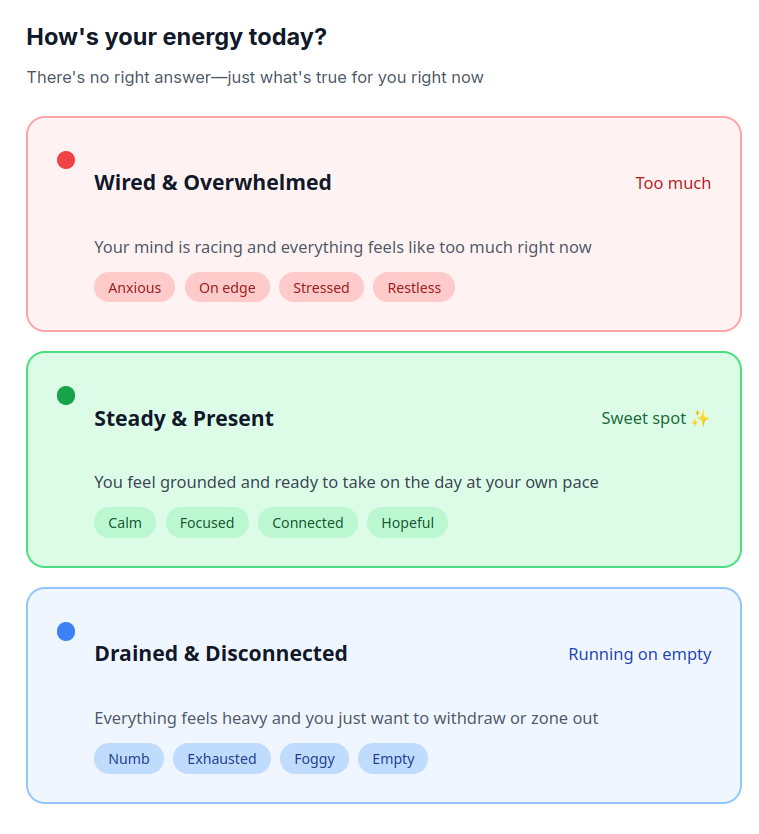Click the Exhausted tag
The image size is (759, 834).
click(222, 759)
